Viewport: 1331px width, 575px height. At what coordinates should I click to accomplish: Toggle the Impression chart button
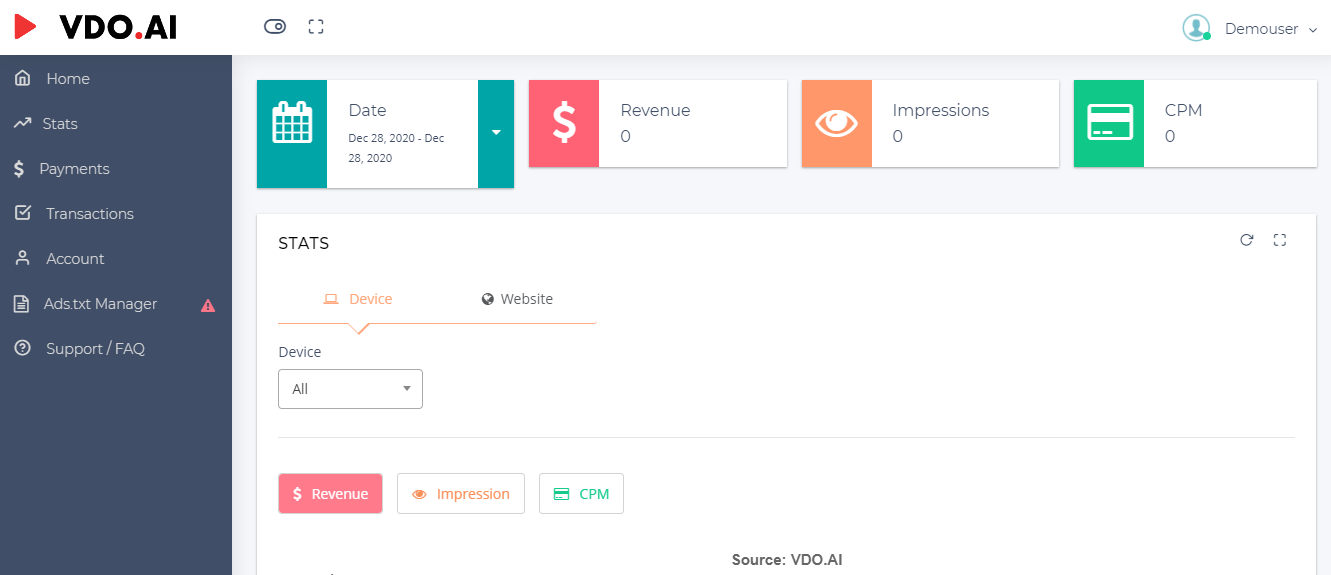point(461,494)
